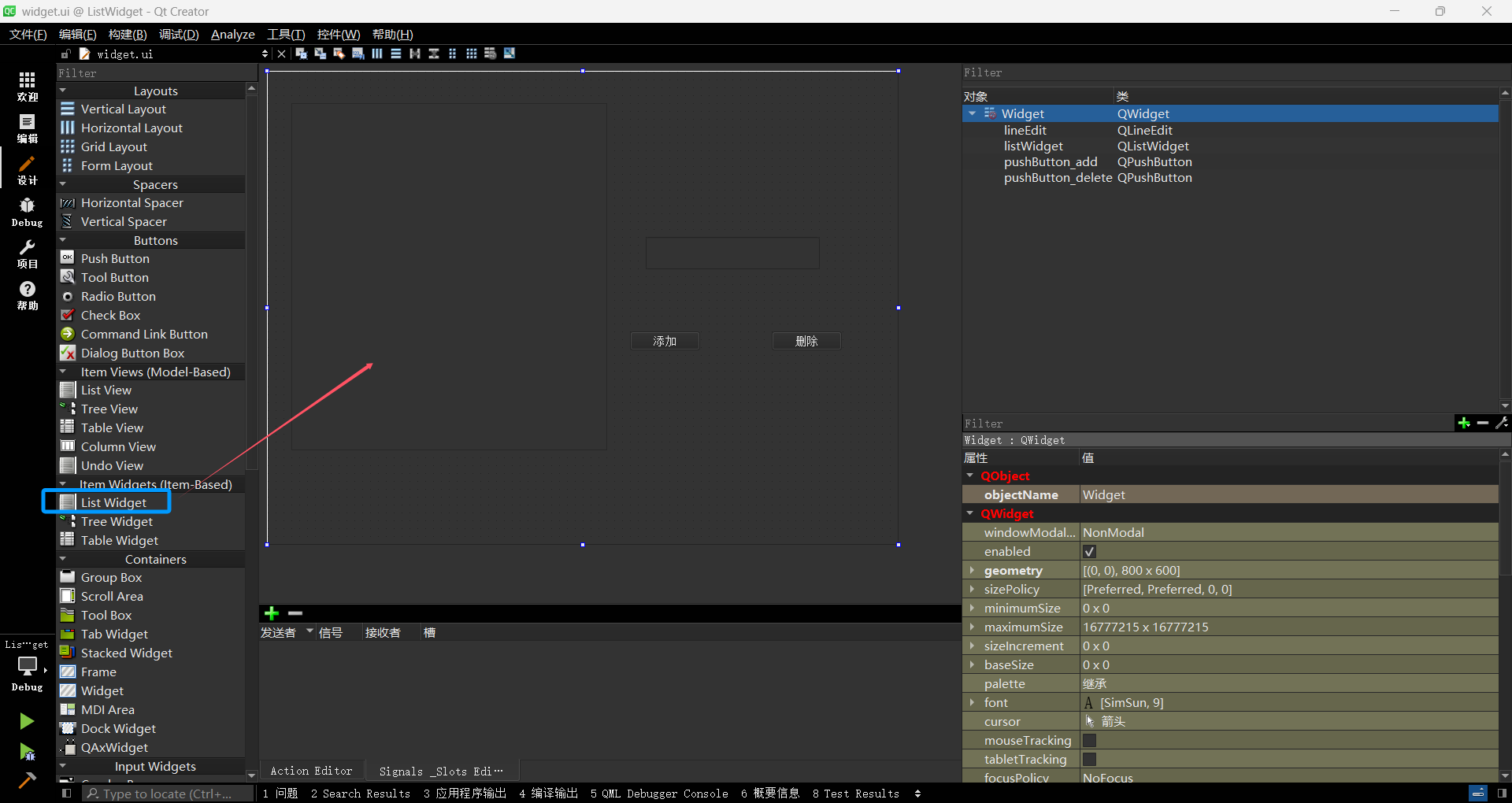
Task: Collapse Item Views (Model-Based) category
Action: click(63, 372)
